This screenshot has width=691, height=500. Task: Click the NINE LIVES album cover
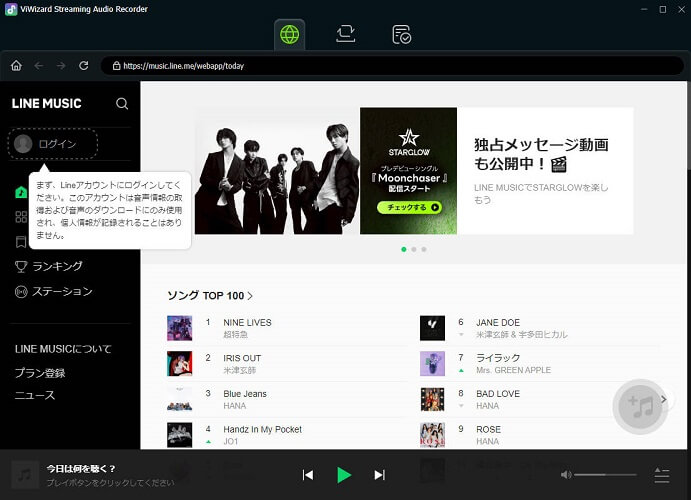point(179,328)
